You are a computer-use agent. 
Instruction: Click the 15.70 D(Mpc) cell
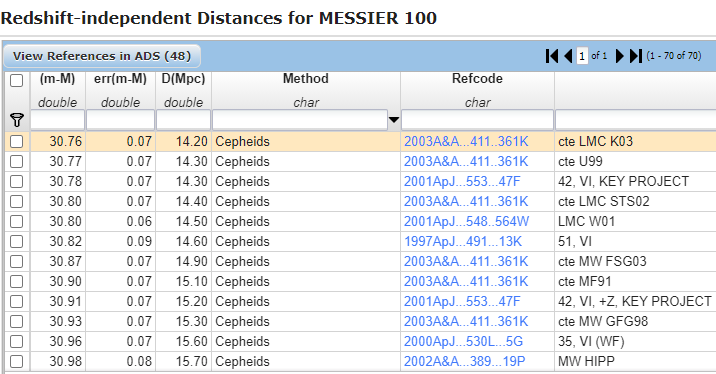pyautogui.click(x=183, y=362)
